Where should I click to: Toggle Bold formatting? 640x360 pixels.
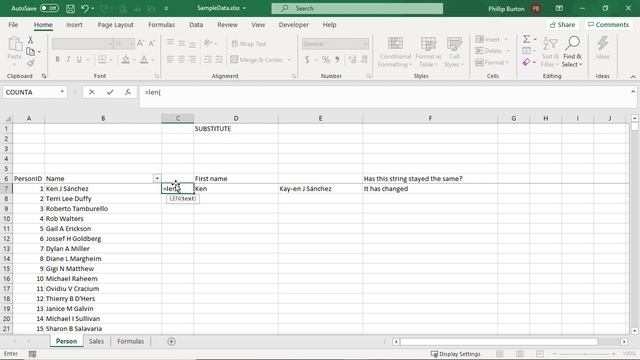point(58,60)
